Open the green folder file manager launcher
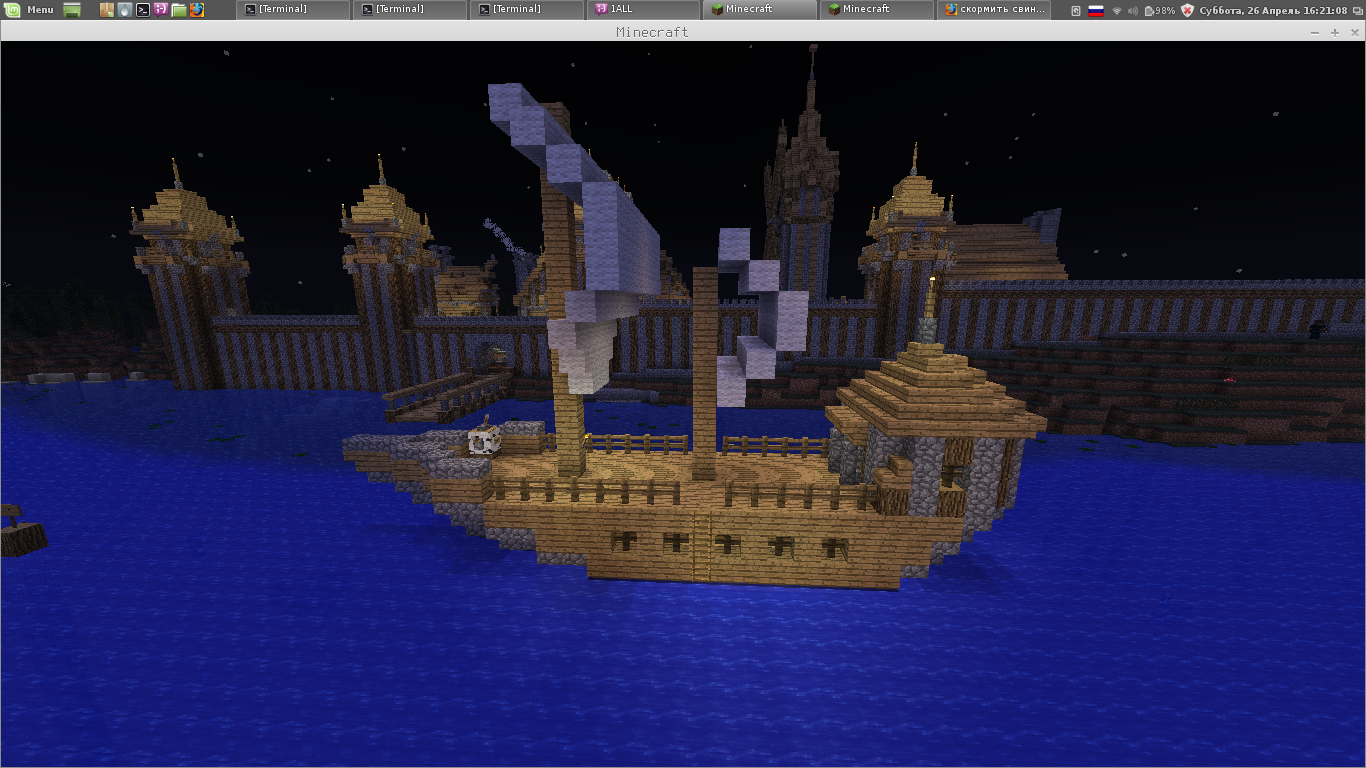Viewport: 1366px width, 768px height. pyautogui.click(x=179, y=9)
